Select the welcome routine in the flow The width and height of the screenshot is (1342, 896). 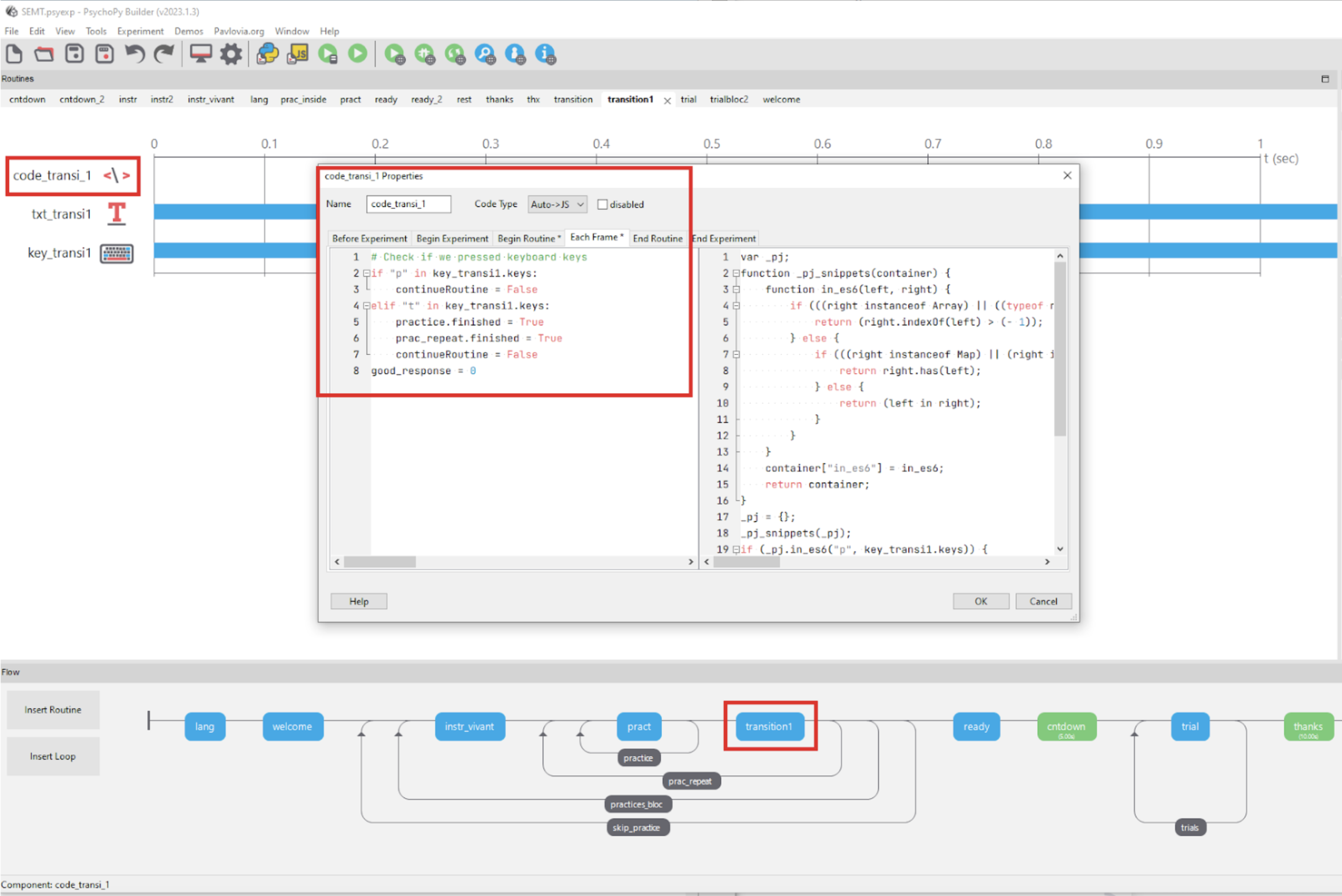292,727
